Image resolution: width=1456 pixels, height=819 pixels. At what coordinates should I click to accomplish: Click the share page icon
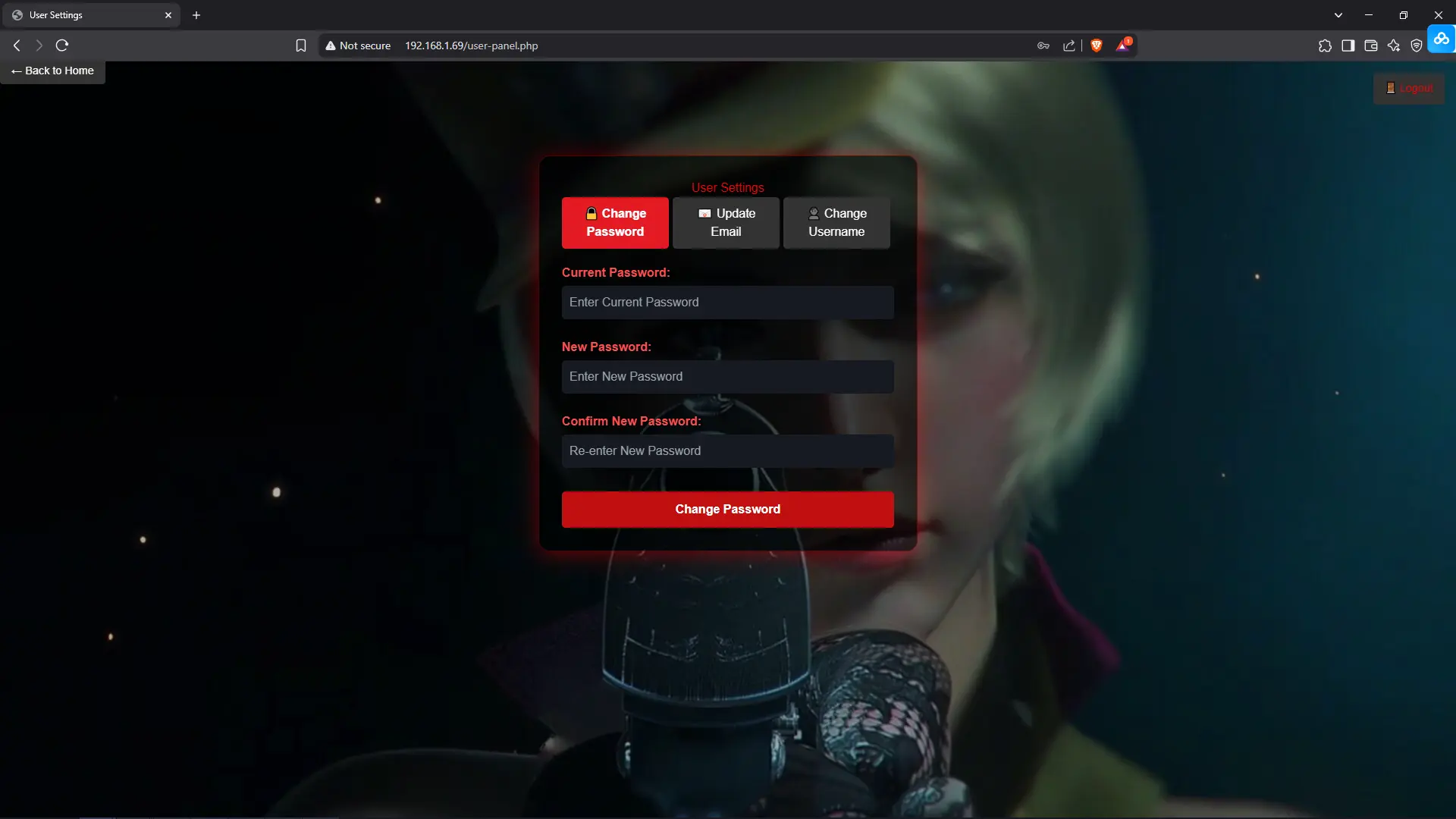tap(1069, 45)
